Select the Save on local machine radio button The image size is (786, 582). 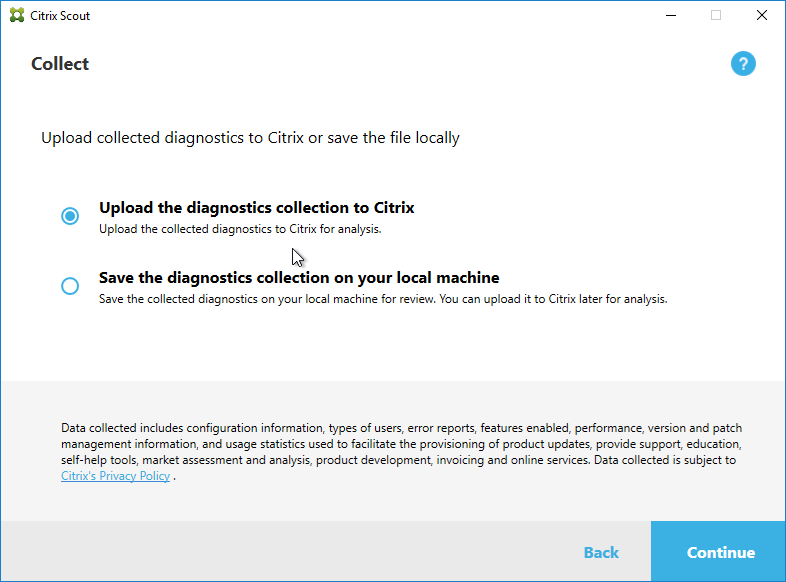tap(70, 286)
